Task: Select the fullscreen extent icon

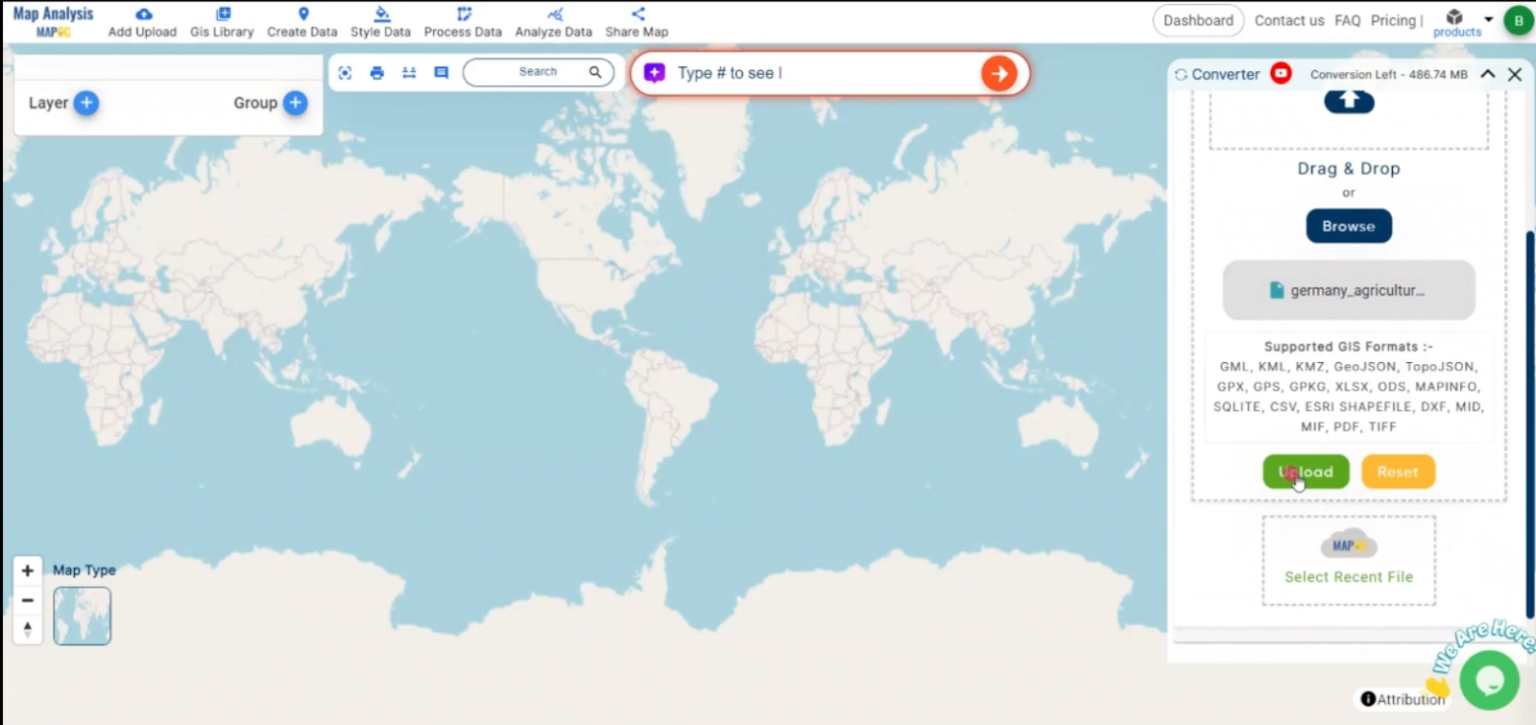Action: click(344, 72)
